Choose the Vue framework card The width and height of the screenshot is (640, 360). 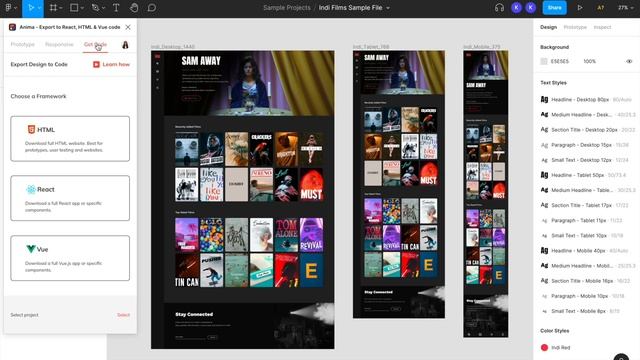point(70,258)
